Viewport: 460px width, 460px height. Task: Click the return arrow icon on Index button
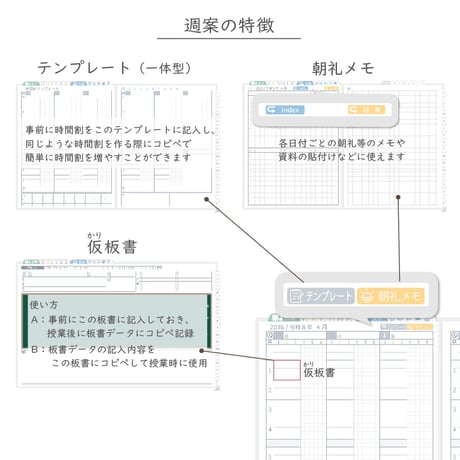272,110
